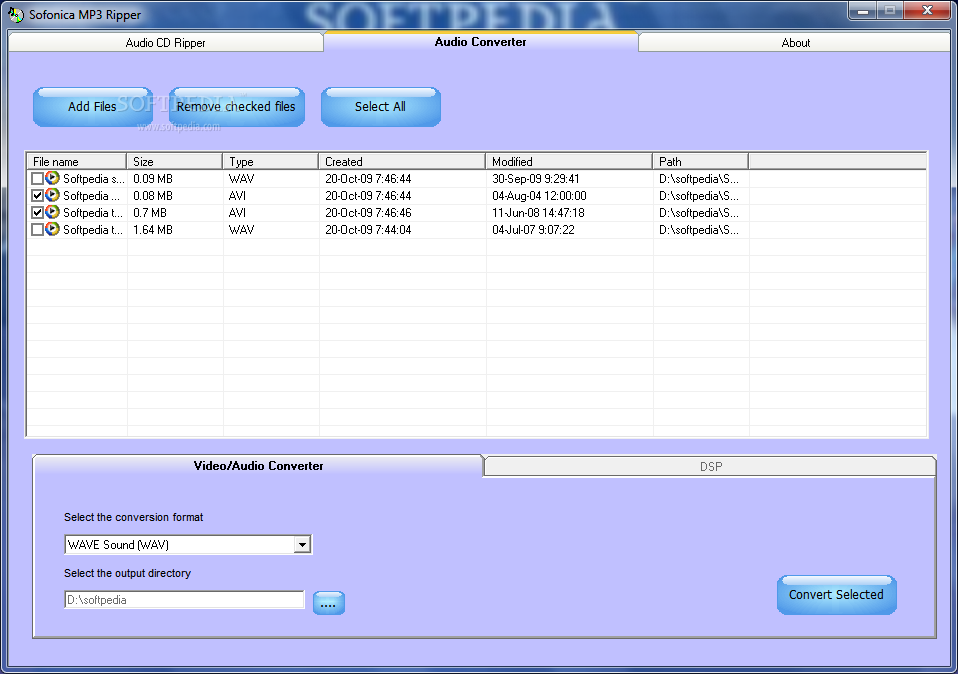Close the Sofonica MP3 Ripper window
This screenshot has height=674, width=958.
click(x=927, y=10)
